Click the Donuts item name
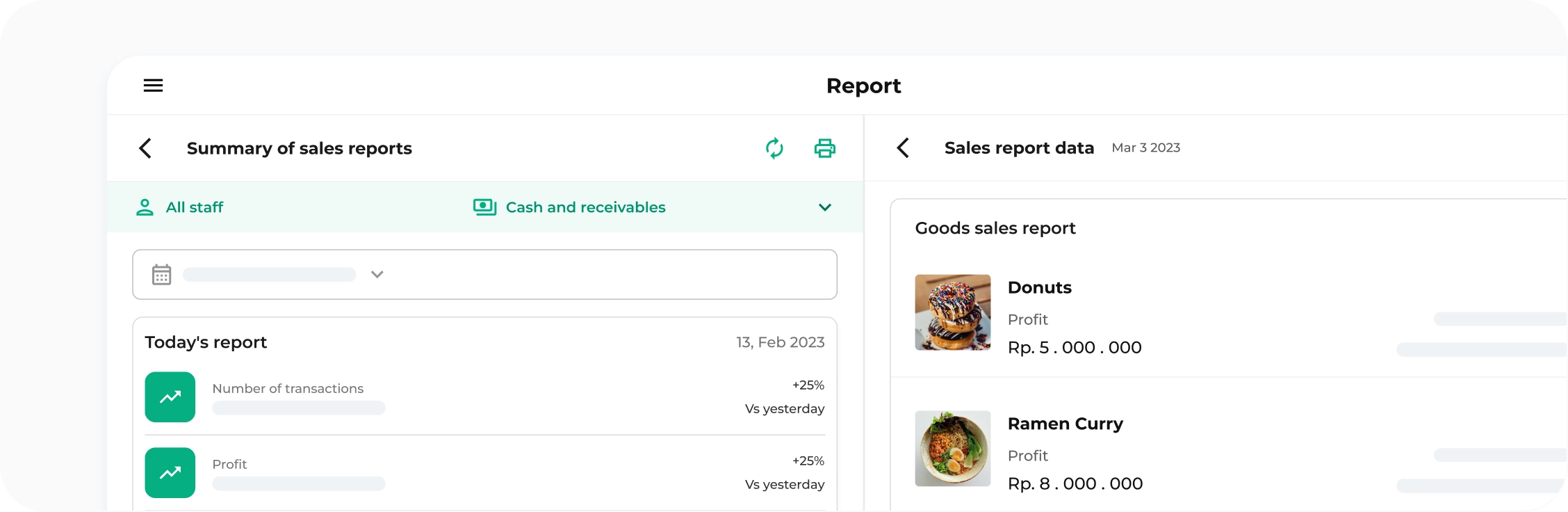The width and height of the screenshot is (1568, 512). [1040, 287]
